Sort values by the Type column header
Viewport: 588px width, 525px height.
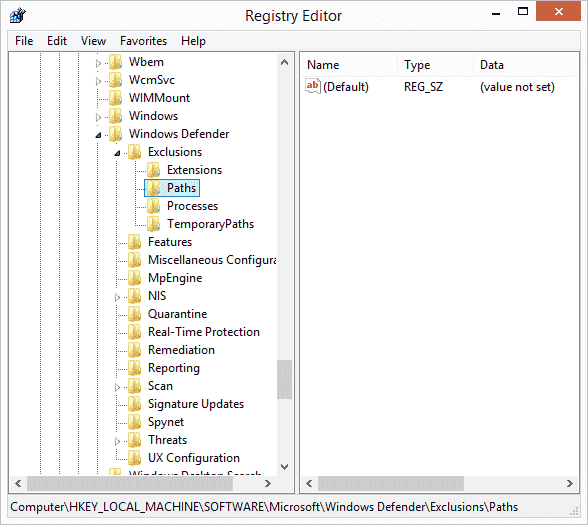coord(436,65)
